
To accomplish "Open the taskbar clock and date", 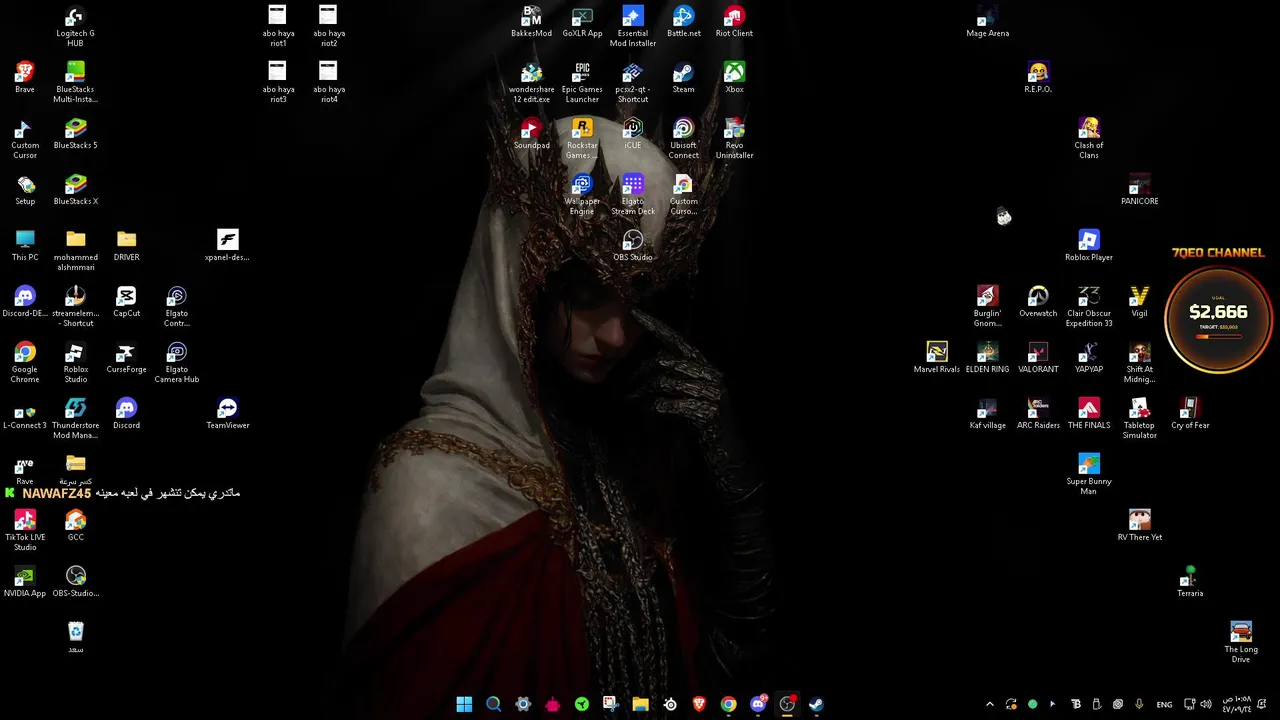I will click(x=1236, y=704).
